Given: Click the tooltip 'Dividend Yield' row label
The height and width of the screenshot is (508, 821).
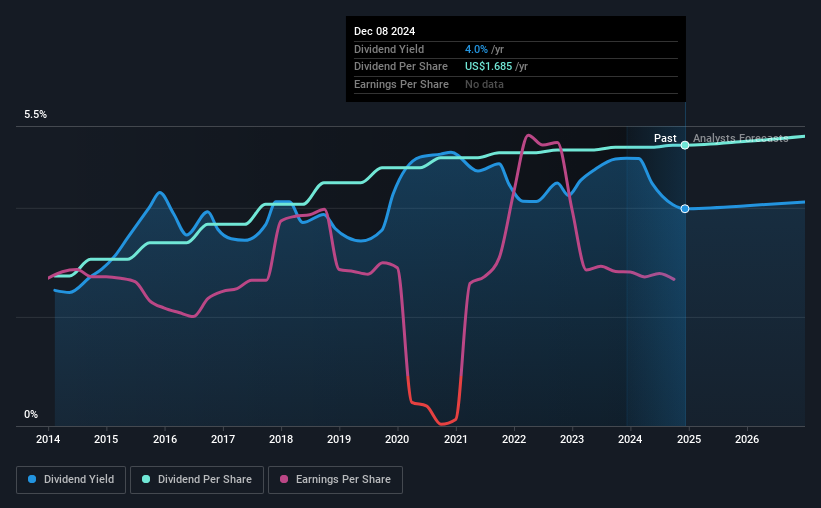Looking at the screenshot, I should tap(389, 49).
